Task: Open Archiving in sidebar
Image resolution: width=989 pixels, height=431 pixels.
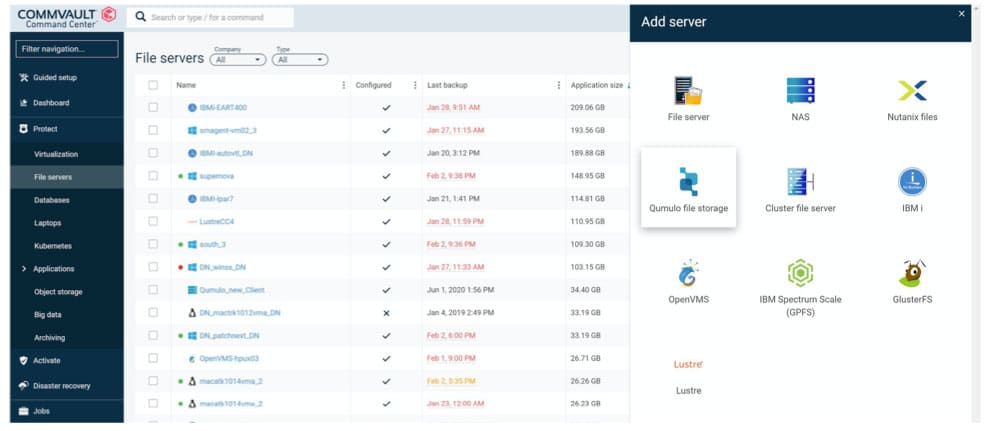Action: (x=50, y=338)
